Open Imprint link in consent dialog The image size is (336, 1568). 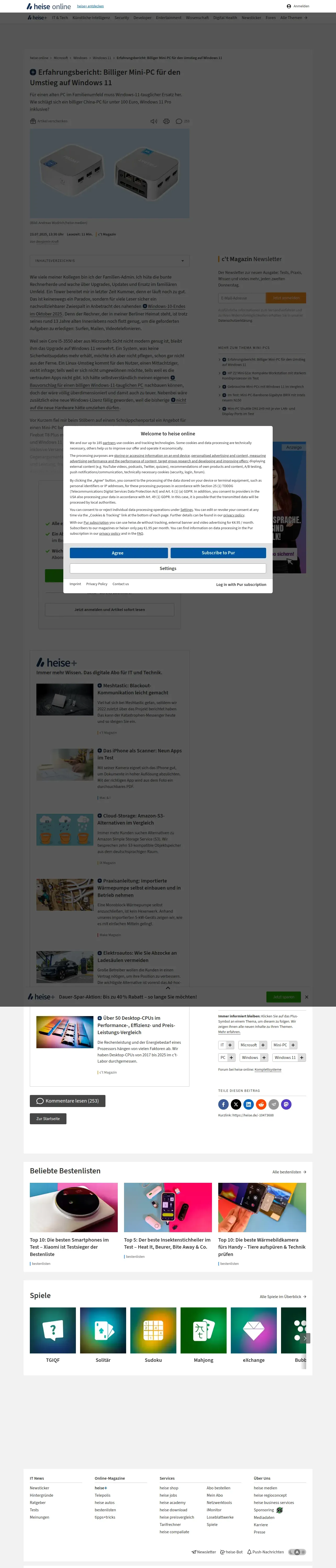point(75,584)
